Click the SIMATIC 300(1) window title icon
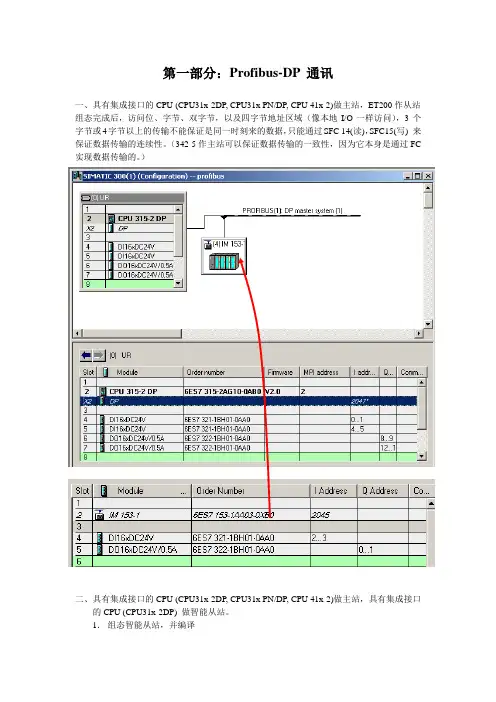This screenshot has height=702, width=496. coord(77,176)
